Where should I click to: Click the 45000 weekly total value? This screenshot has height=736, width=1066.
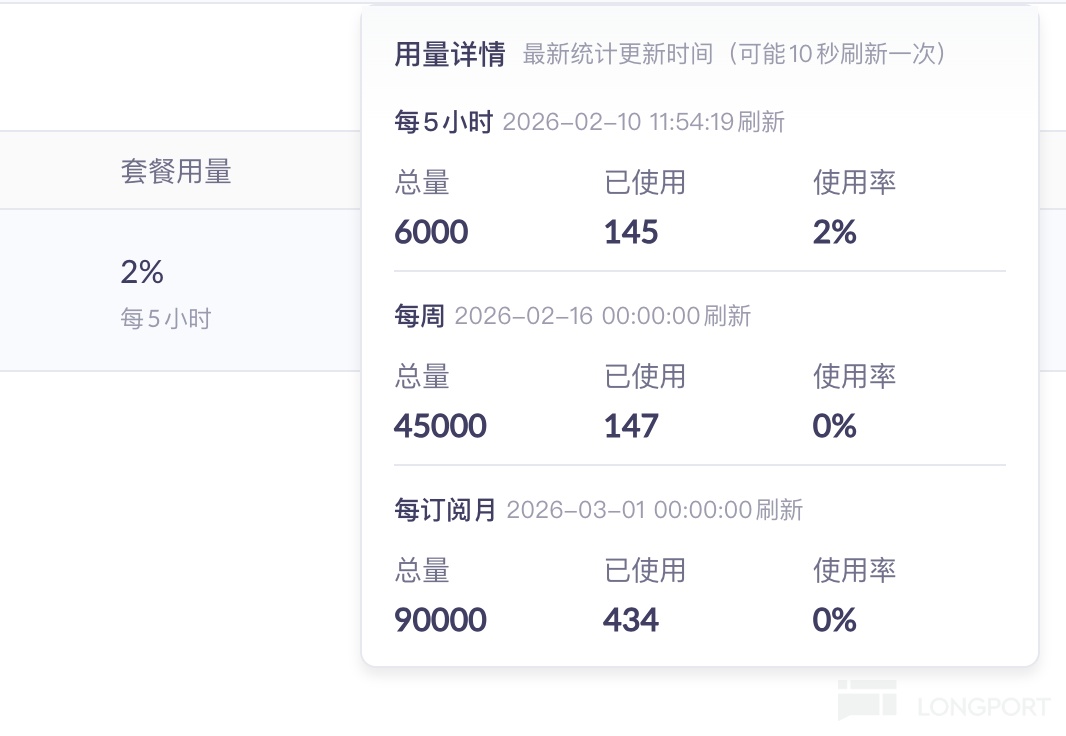tap(440, 427)
